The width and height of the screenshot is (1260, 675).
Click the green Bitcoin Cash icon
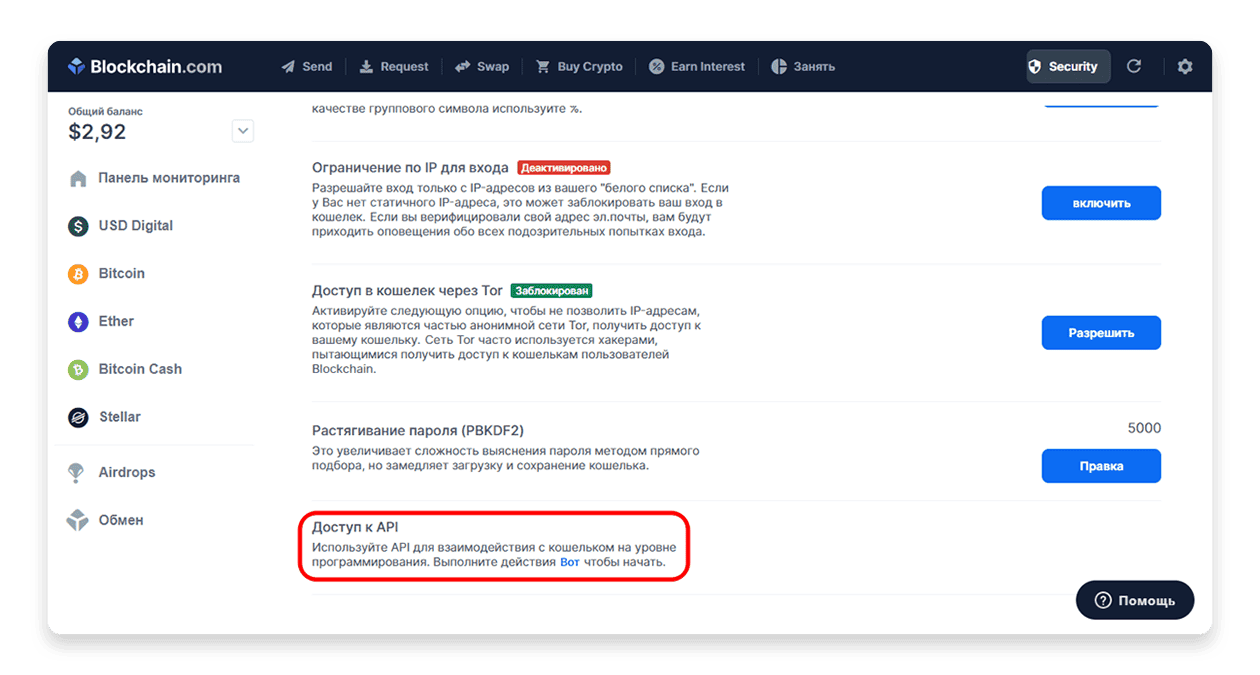pos(78,370)
